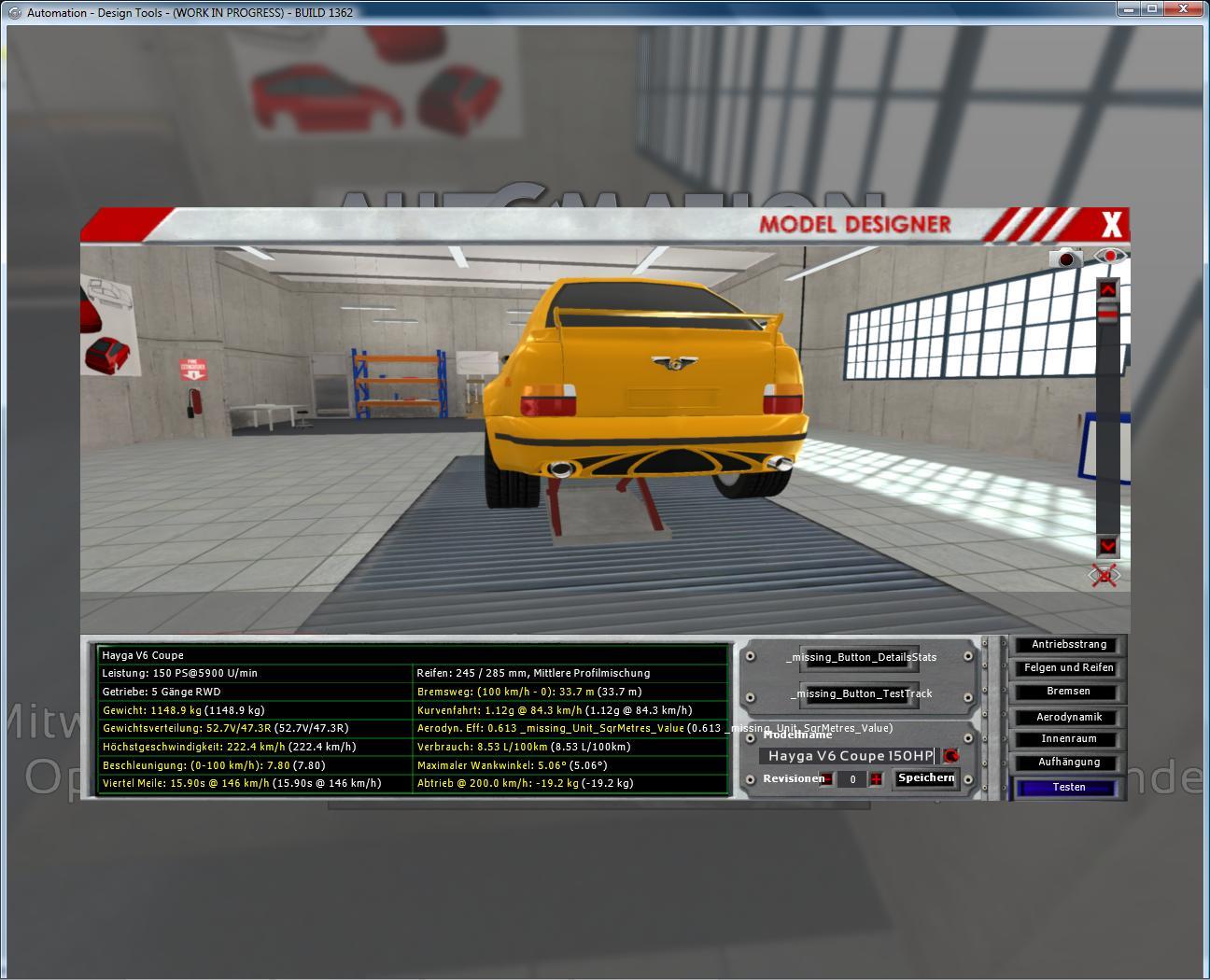Open the Felgen und Reifen tab
1210x980 pixels.
[1068, 668]
